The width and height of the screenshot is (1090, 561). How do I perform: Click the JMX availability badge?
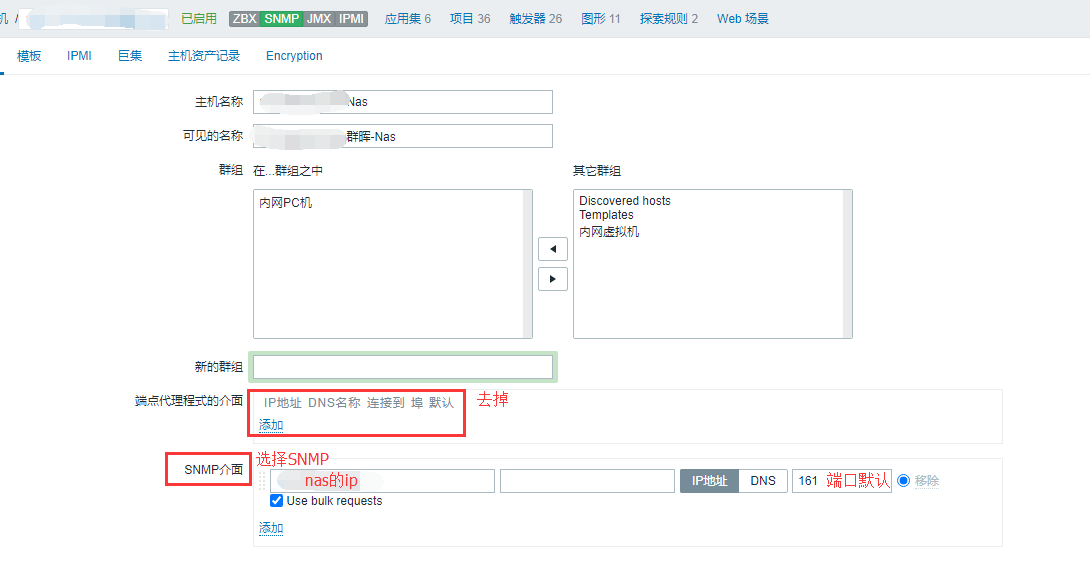click(x=319, y=19)
